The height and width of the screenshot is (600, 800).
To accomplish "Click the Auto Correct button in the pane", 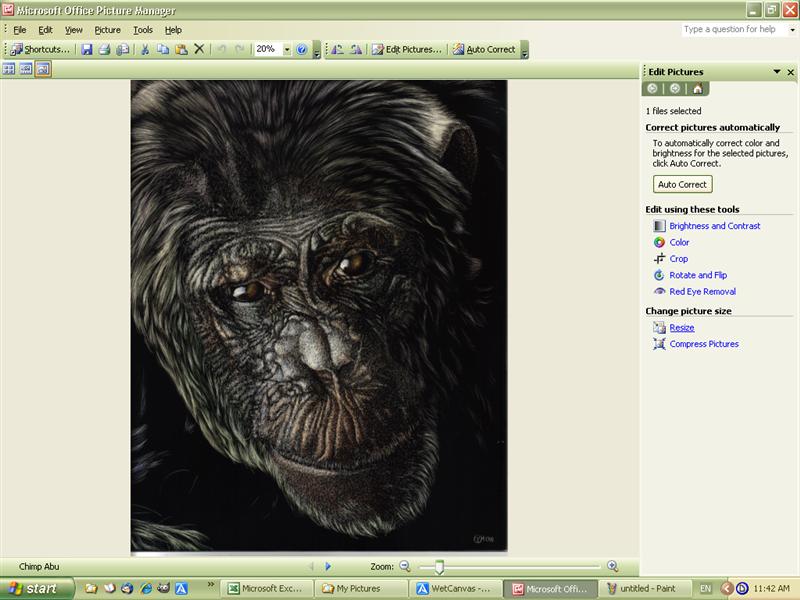I will (683, 184).
